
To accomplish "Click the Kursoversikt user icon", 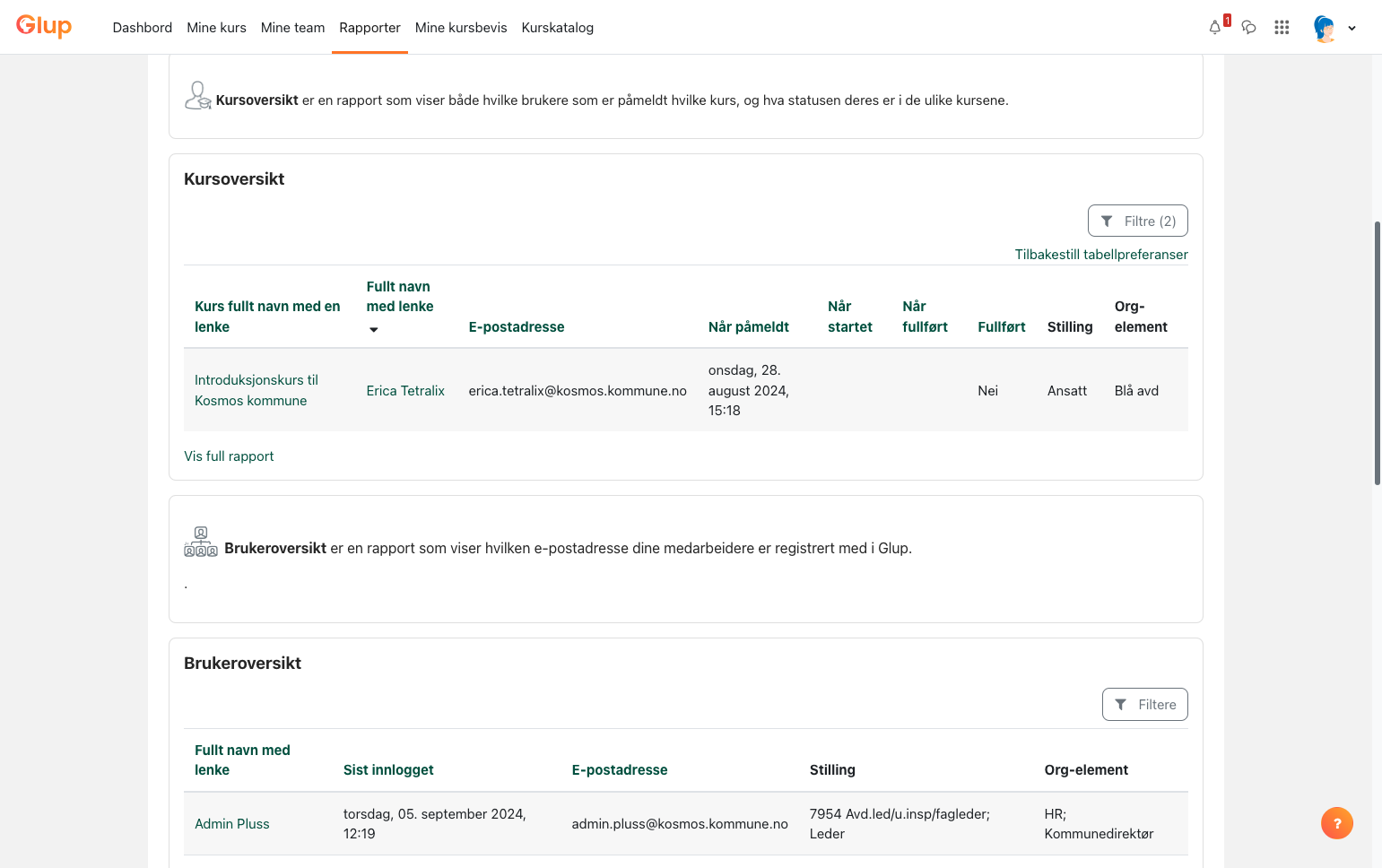I will pos(197,95).
